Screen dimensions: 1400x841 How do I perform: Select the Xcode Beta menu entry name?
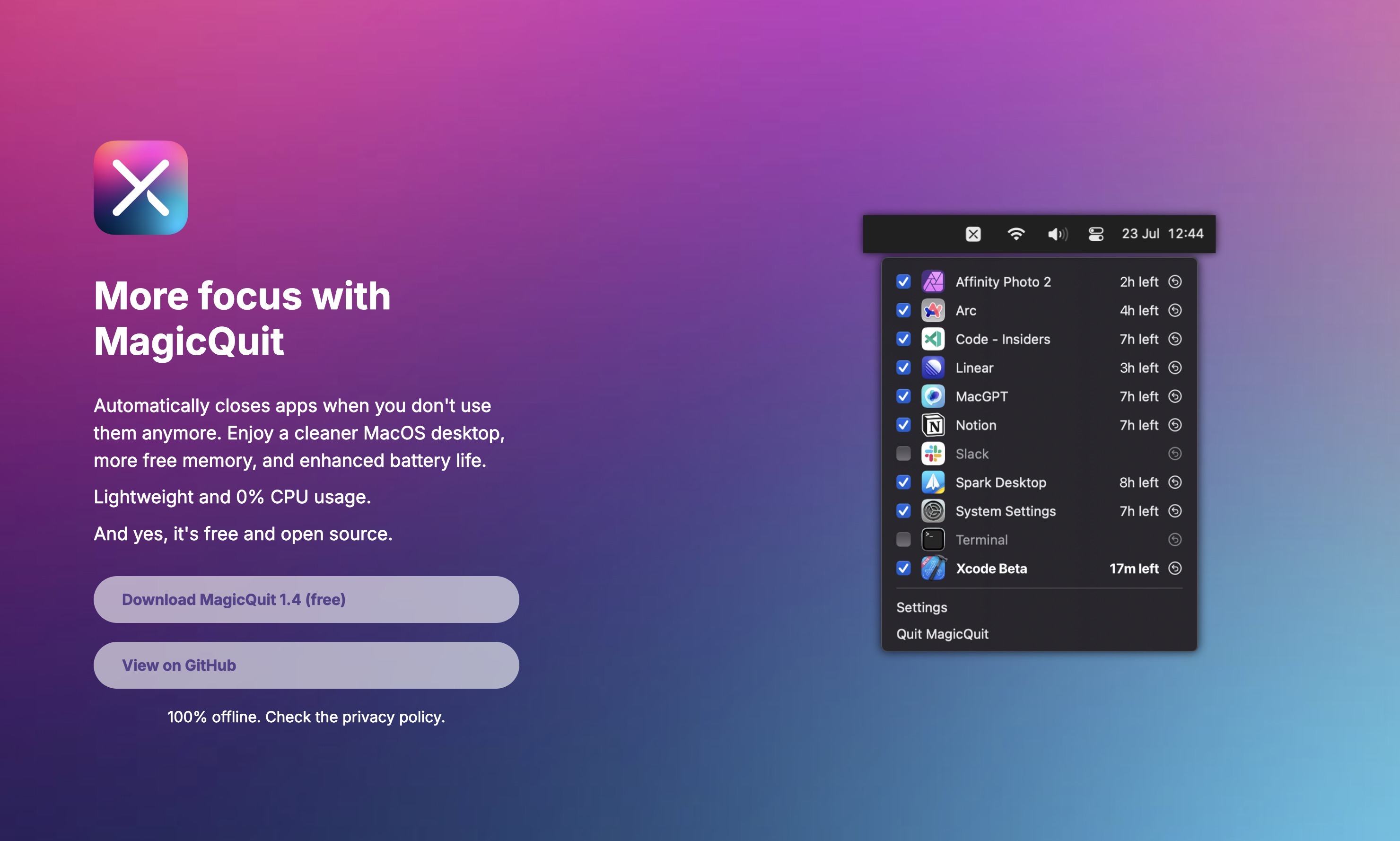[991, 569]
